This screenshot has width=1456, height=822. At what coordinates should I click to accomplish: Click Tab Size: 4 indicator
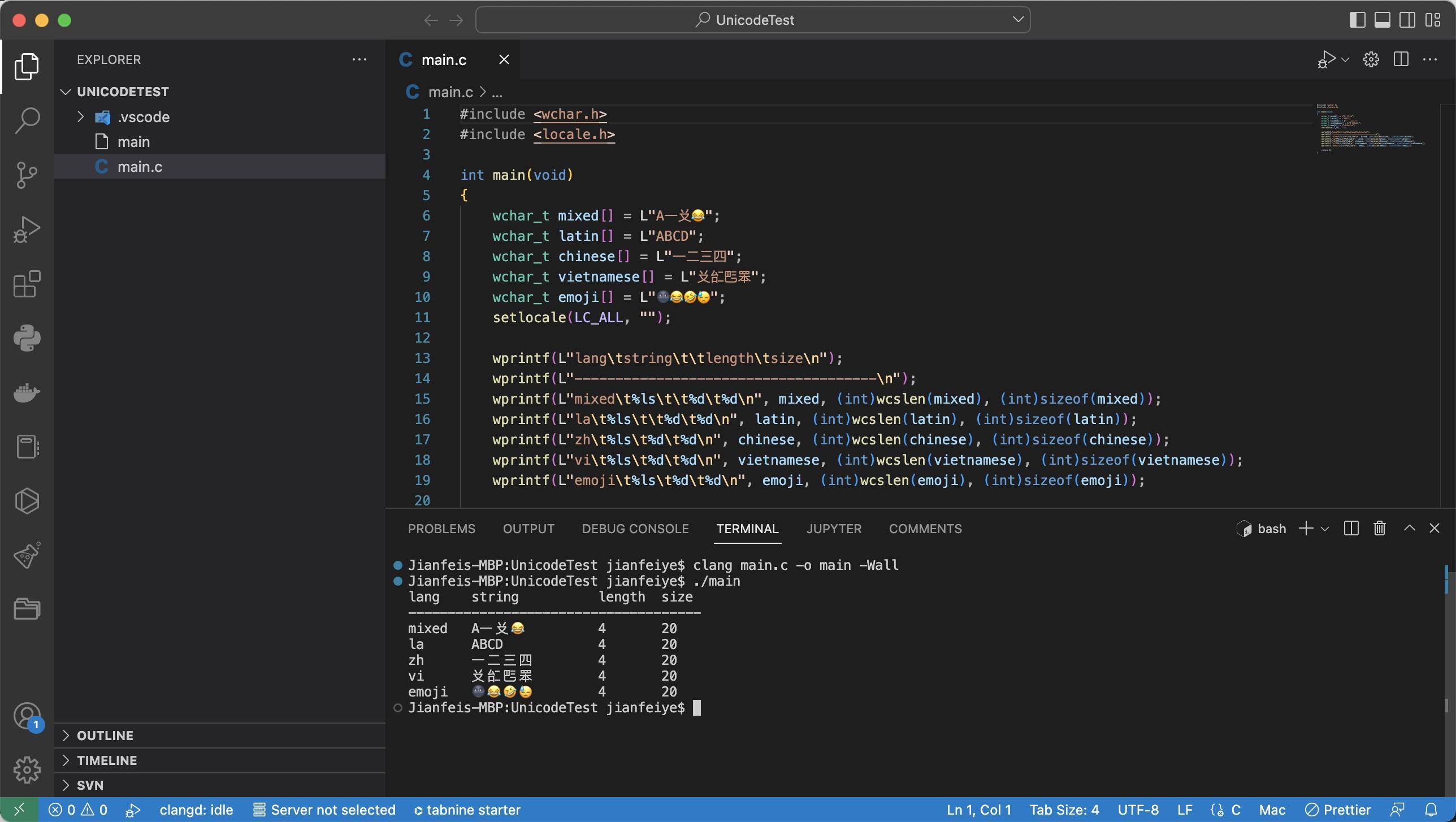[x=1064, y=810]
